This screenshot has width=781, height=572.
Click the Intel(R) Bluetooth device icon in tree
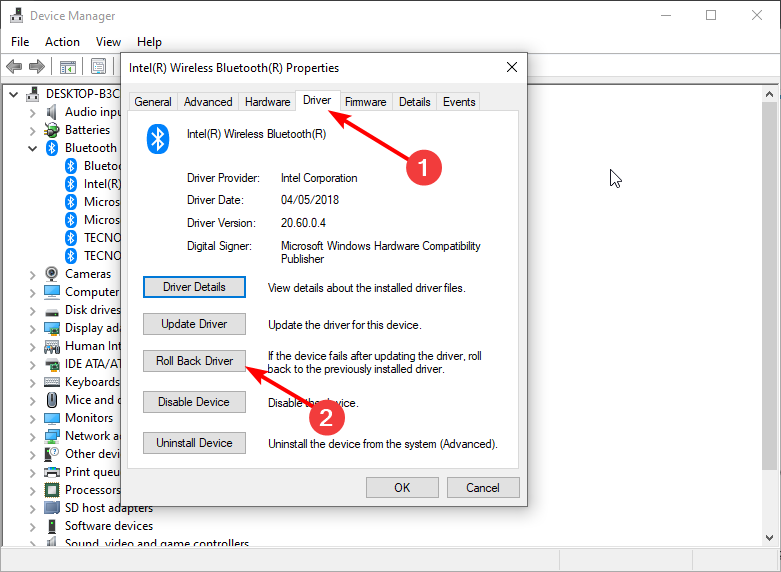[x=71, y=184]
